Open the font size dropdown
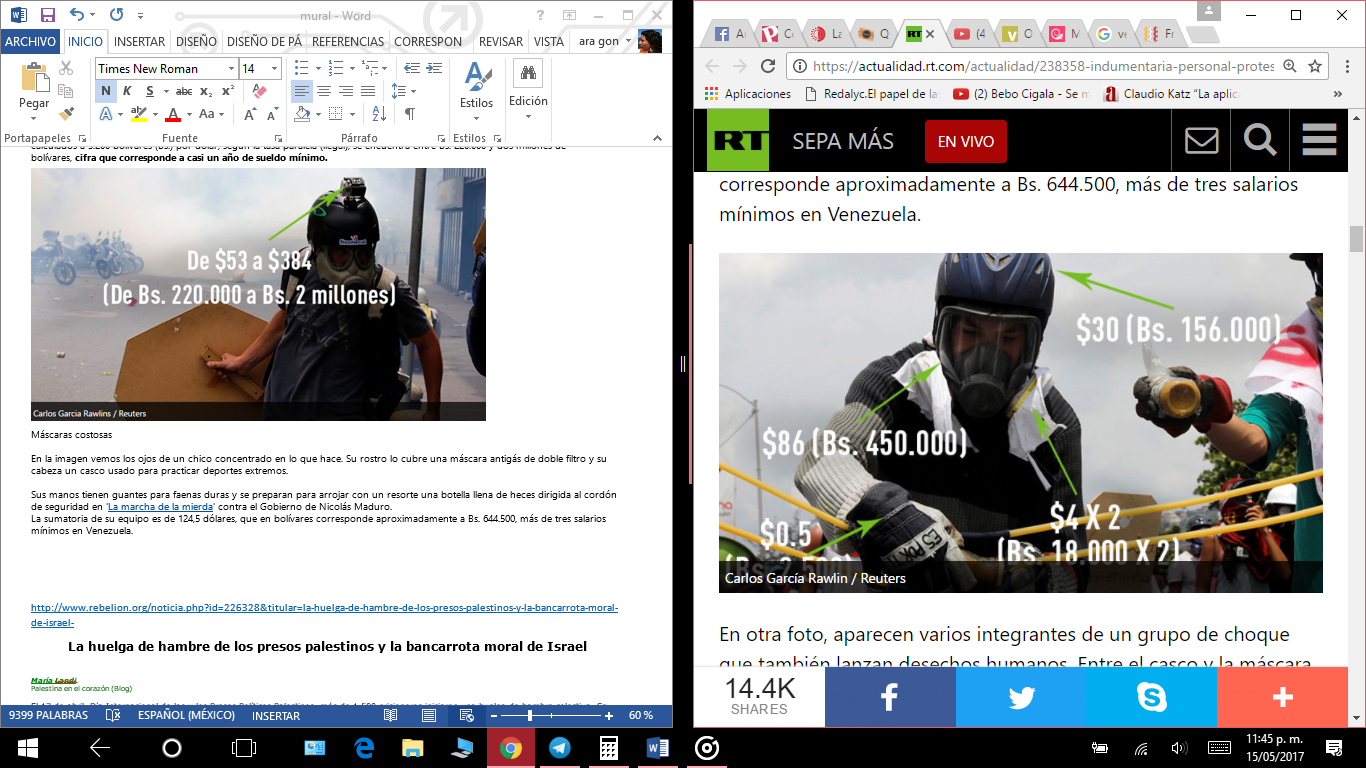Screen dimensions: 1366x768 click(275, 68)
